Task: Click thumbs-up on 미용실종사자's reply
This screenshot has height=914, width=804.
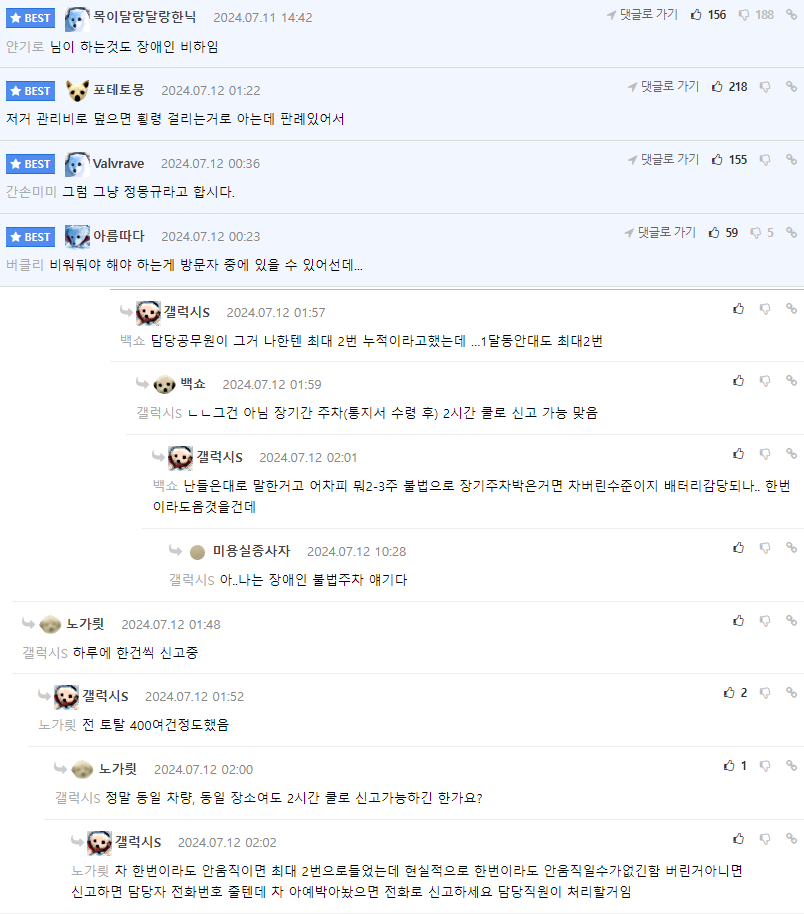Action: pos(738,548)
